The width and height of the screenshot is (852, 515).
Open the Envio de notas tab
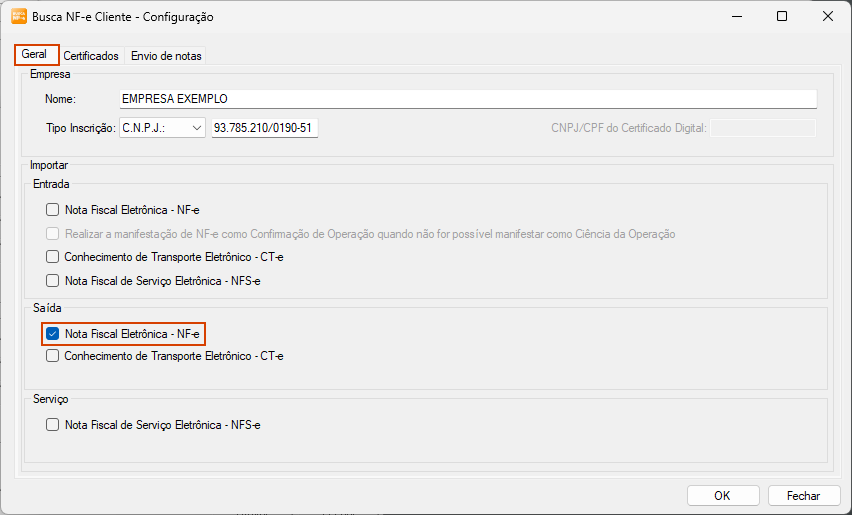click(166, 56)
